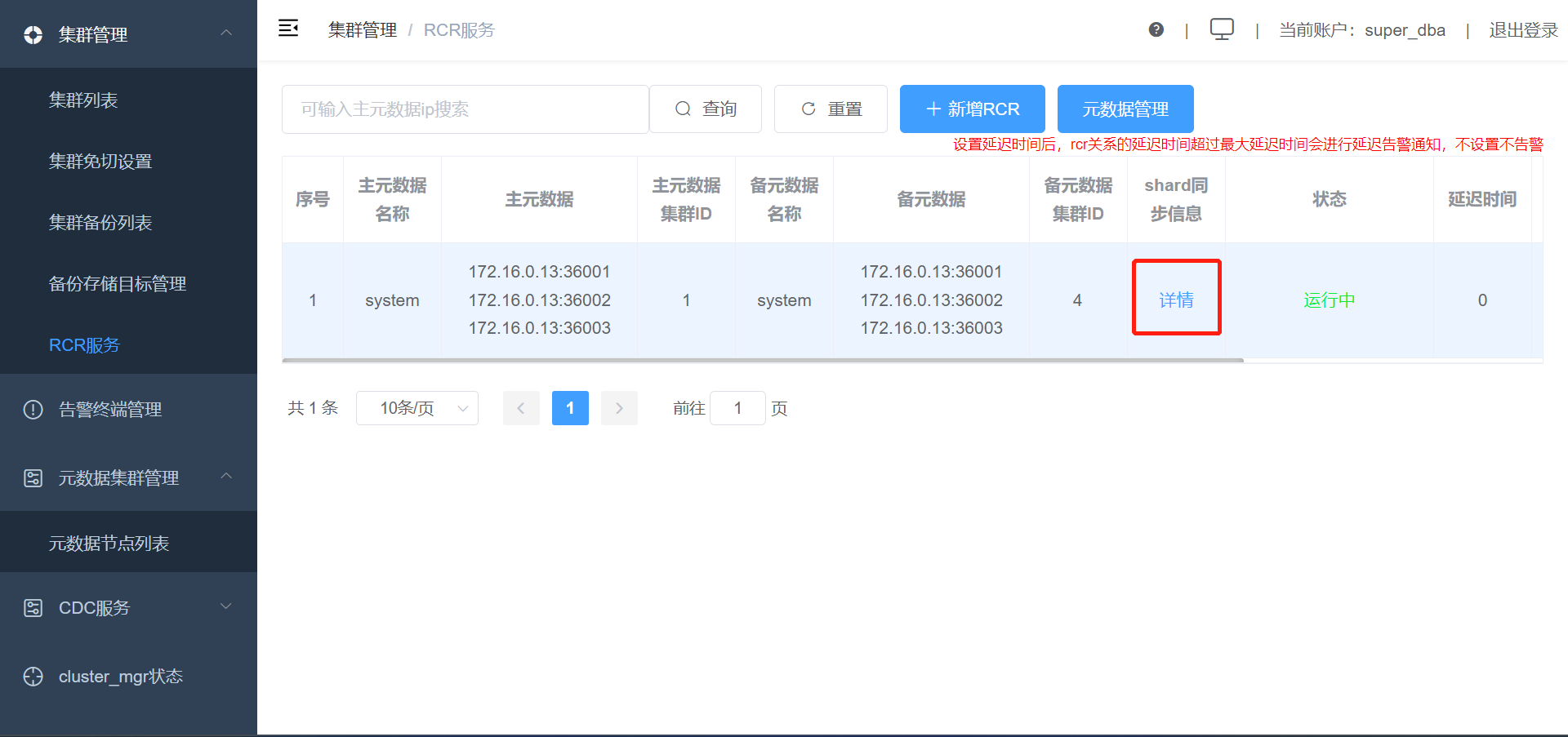Open 集群列表 in the sidebar
Screen dimensions: 1568x737
point(83,100)
